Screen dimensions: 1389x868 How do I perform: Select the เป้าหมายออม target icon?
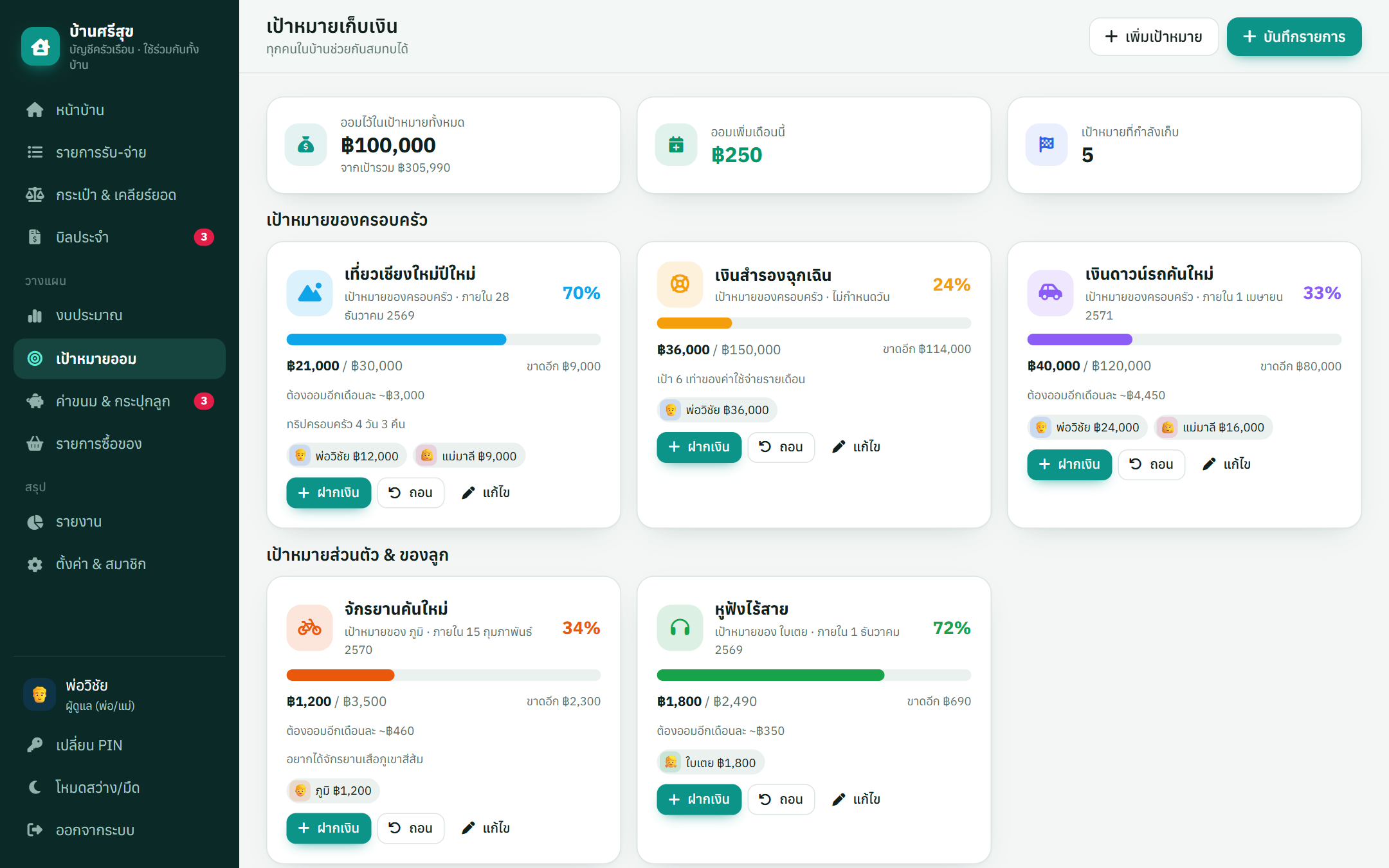pyautogui.click(x=35, y=359)
